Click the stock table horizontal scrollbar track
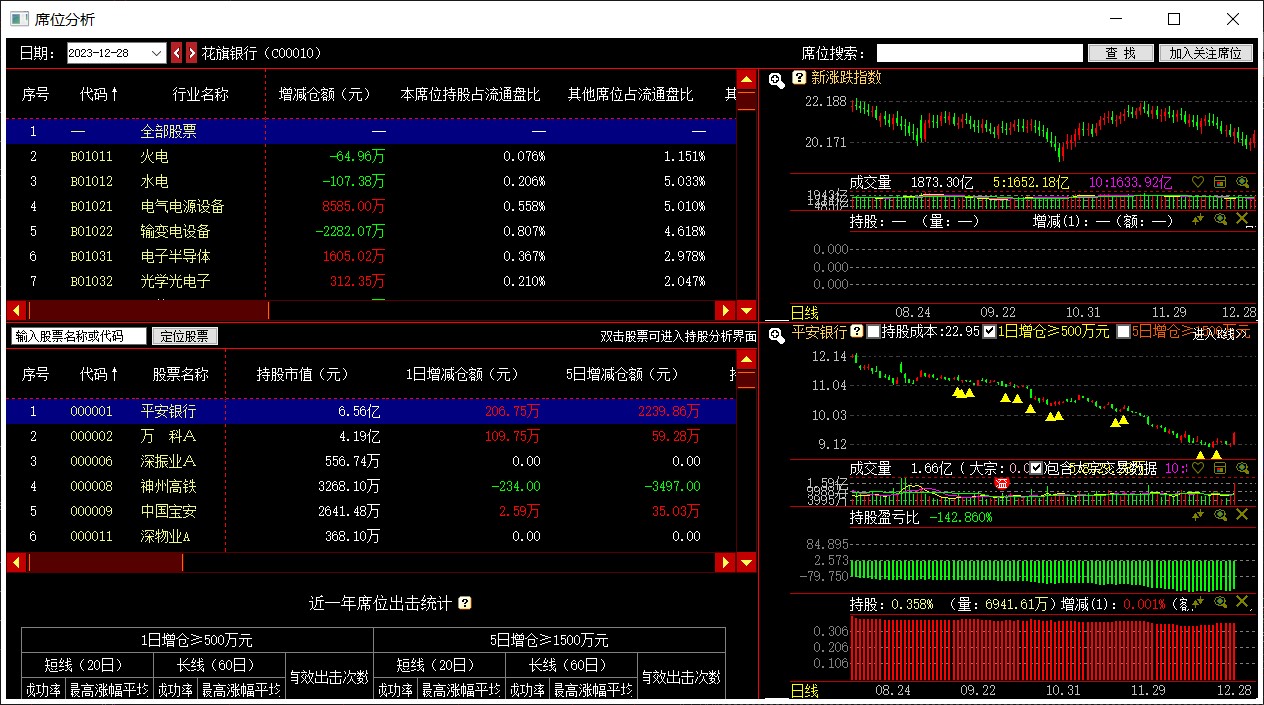 click(x=450, y=563)
